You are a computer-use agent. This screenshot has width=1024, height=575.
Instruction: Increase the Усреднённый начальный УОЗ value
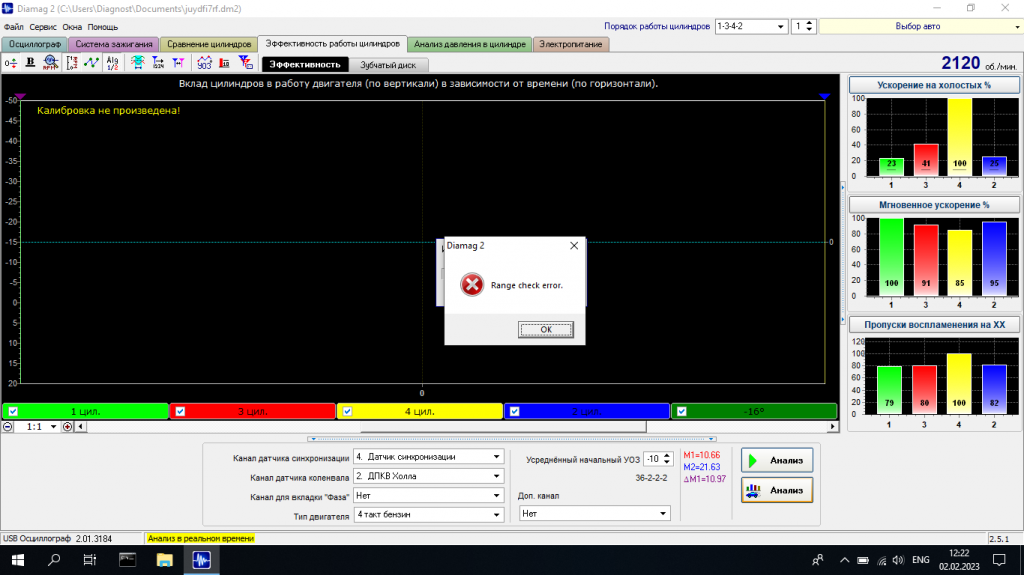click(x=667, y=456)
